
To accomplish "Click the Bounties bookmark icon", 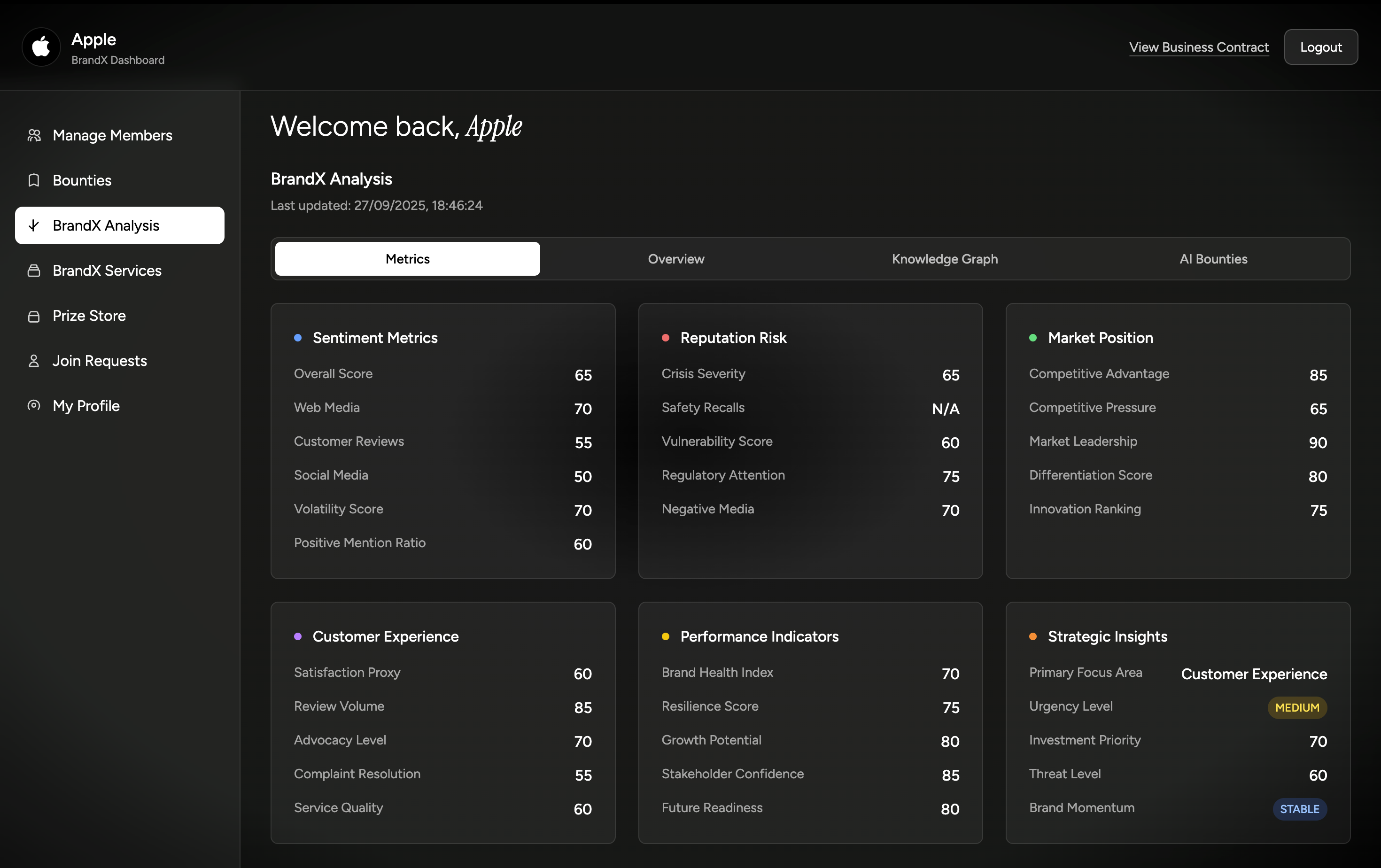I will [x=34, y=180].
